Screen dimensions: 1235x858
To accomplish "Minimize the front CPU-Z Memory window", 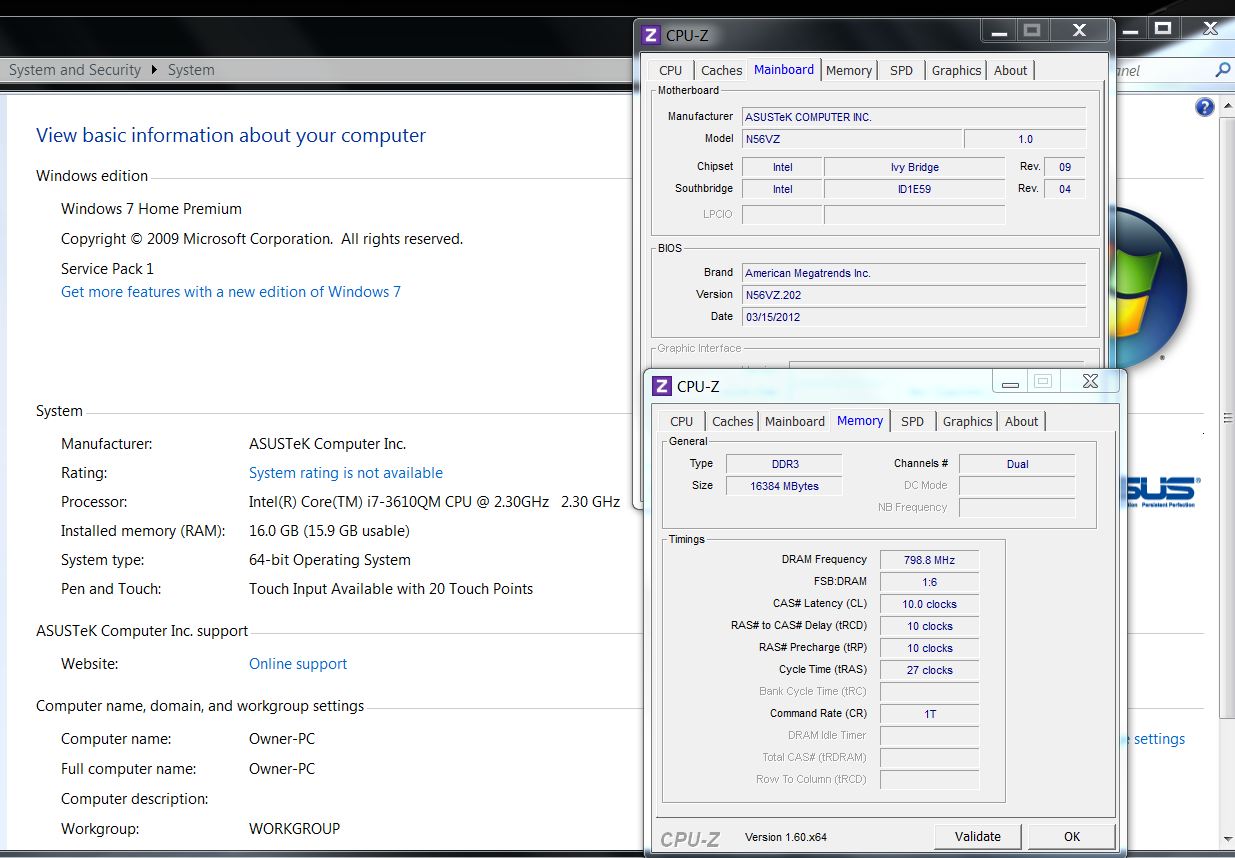I will pos(1011,382).
